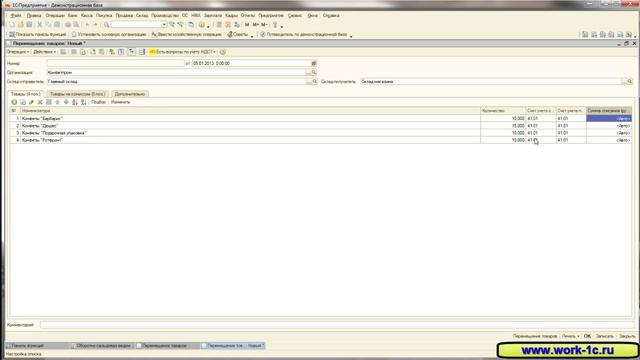Viewport: 640px width, 360px height.
Task: Select row Конфеты "Дюшес"
Action: coord(321,126)
